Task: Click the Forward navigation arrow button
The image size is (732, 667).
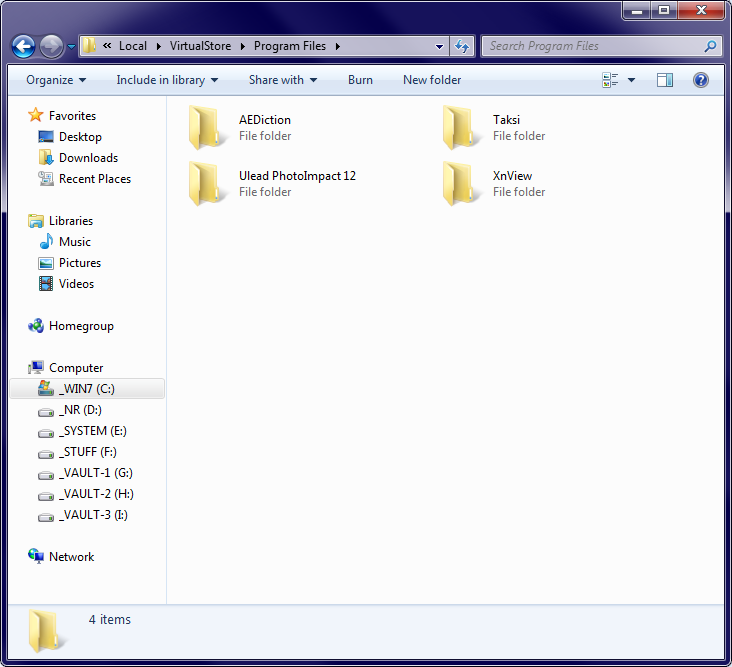Action: (x=51, y=46)
